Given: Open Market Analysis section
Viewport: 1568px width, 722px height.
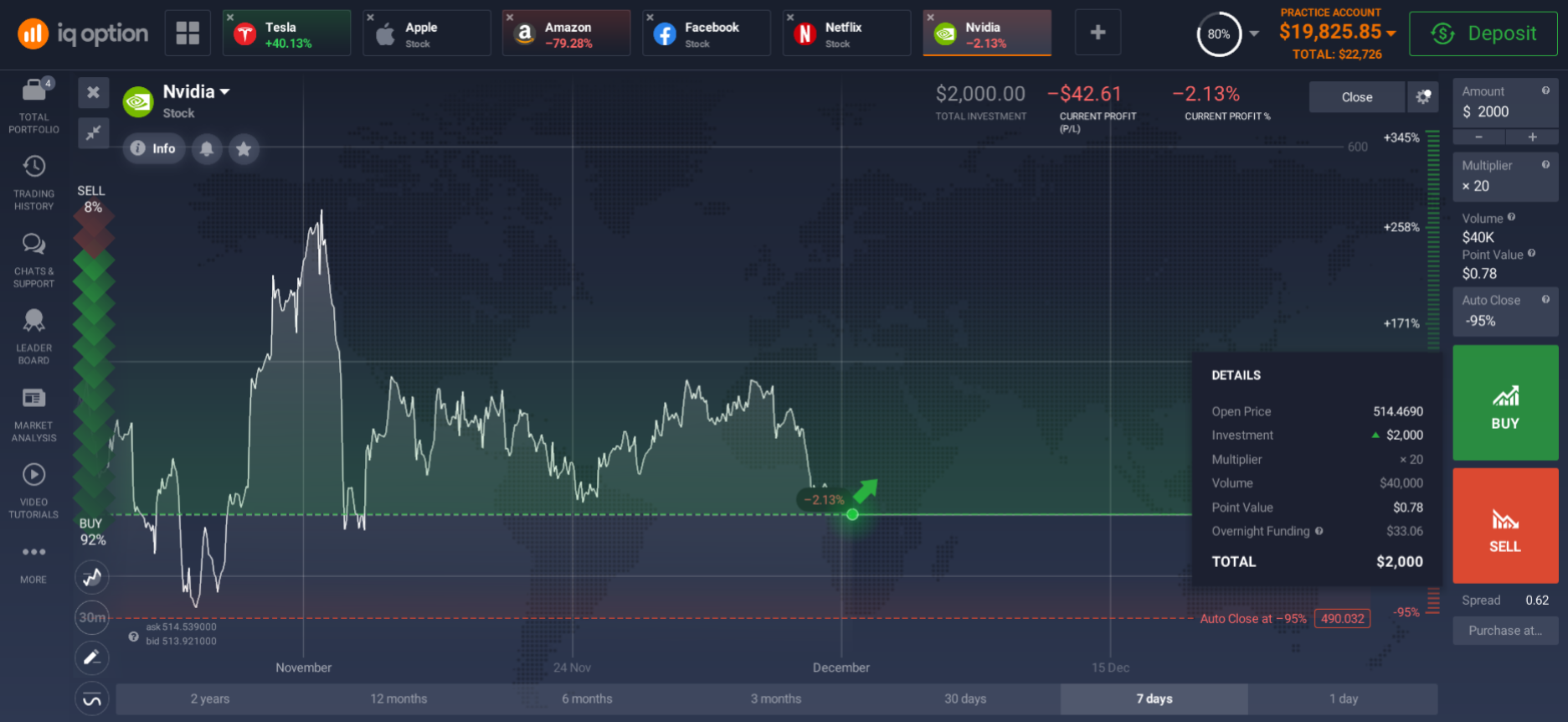Looking at the screenshot, I should tap(33, 414).
